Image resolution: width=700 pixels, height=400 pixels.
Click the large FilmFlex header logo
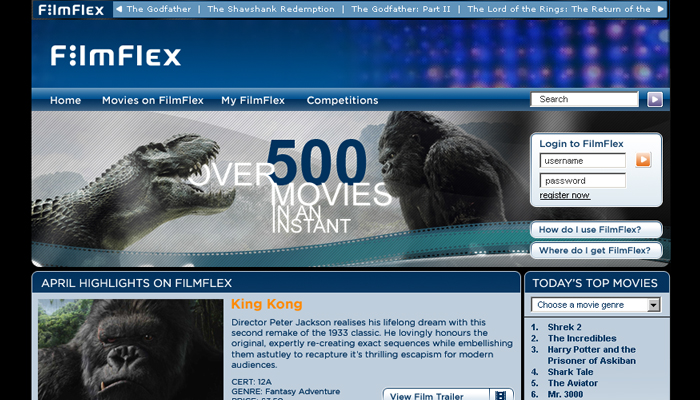coord(116,56)
